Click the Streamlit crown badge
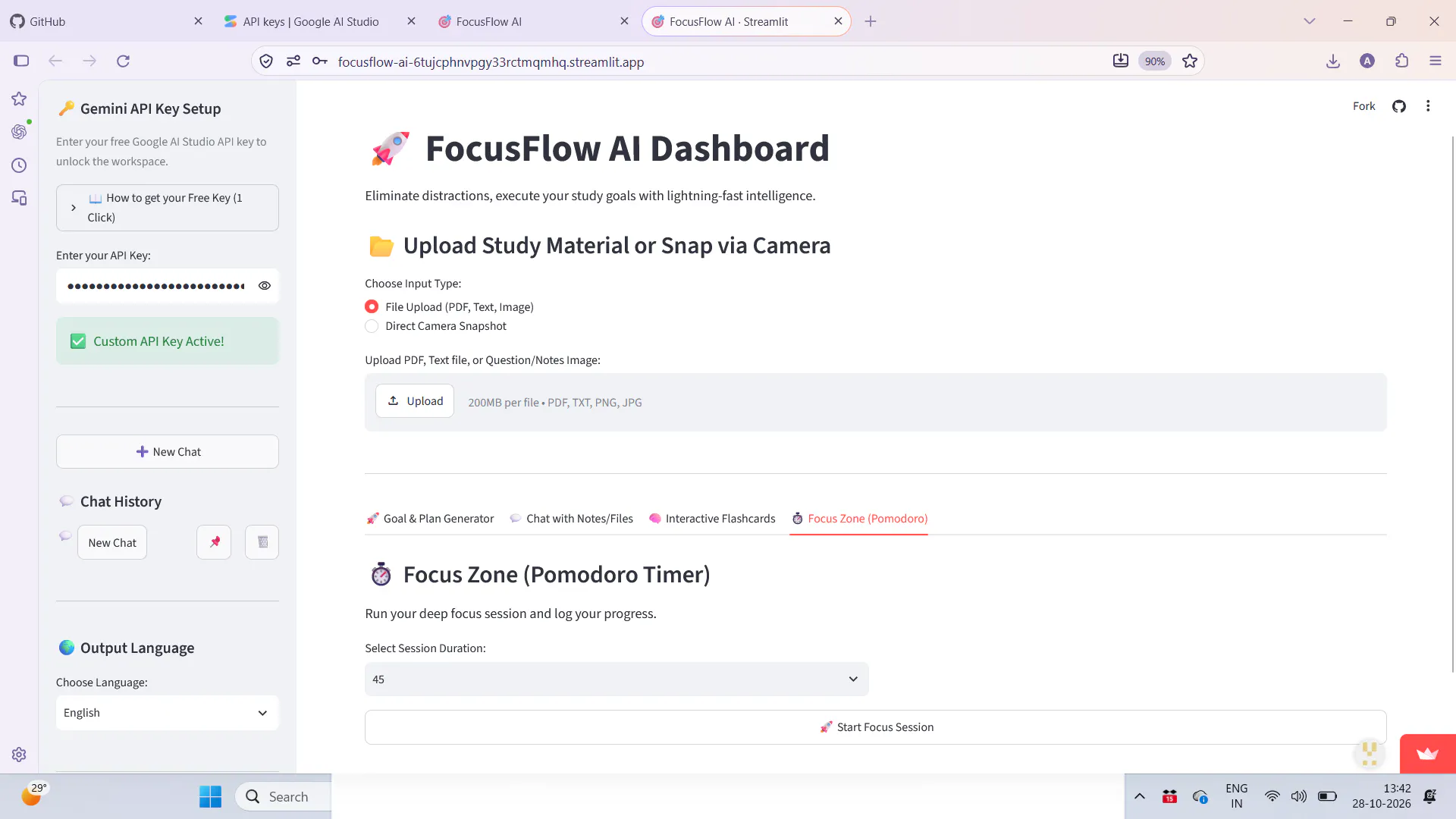 pyautogui.click(x=1427, y=754)
